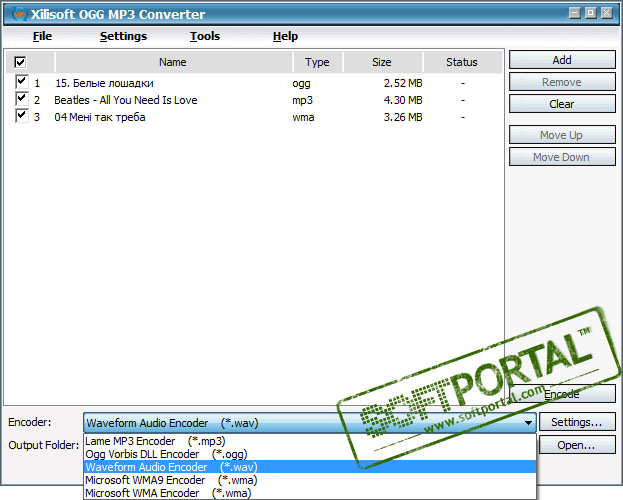Open encoder Settings... button

click(x=577, y=422)
